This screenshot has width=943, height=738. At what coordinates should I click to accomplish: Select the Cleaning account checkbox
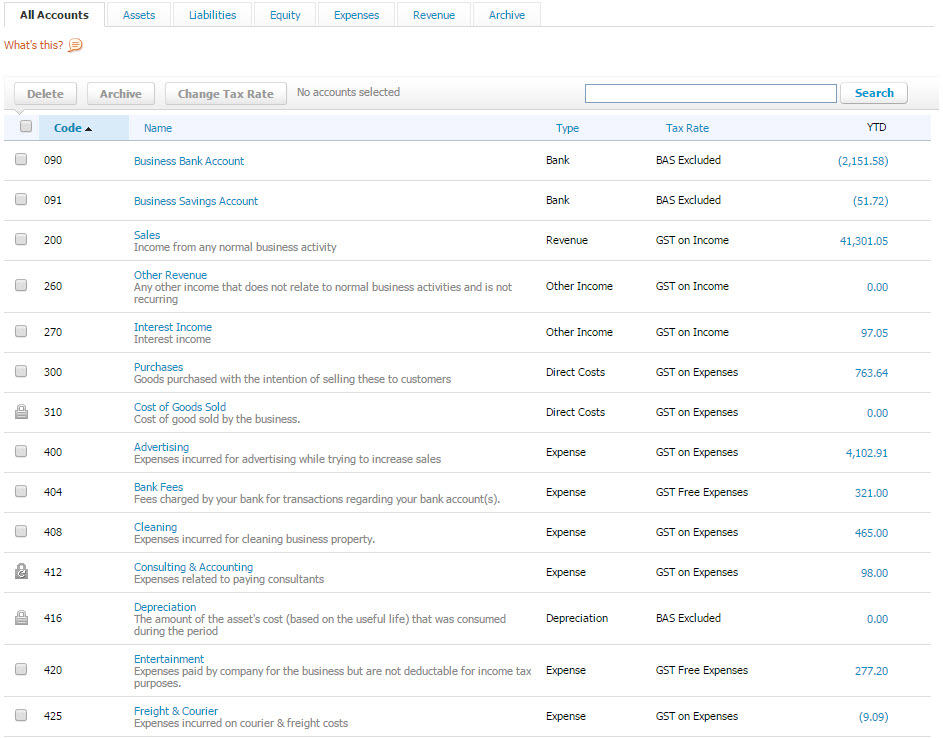pos(21,532)
